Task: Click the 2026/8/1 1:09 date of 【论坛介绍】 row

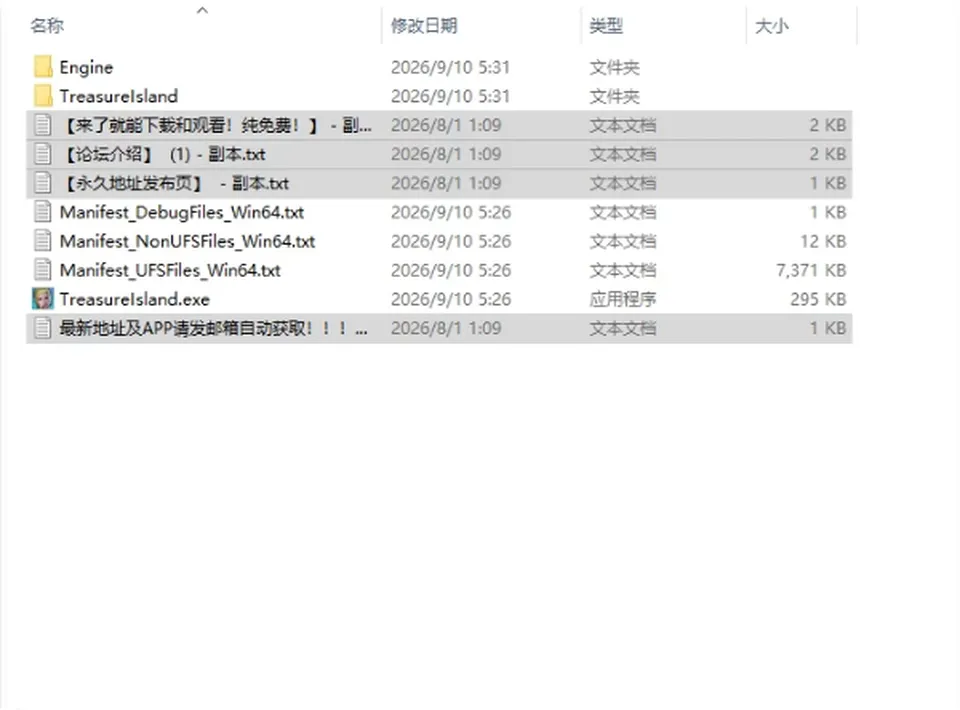Action: click(x=446, y=154)
